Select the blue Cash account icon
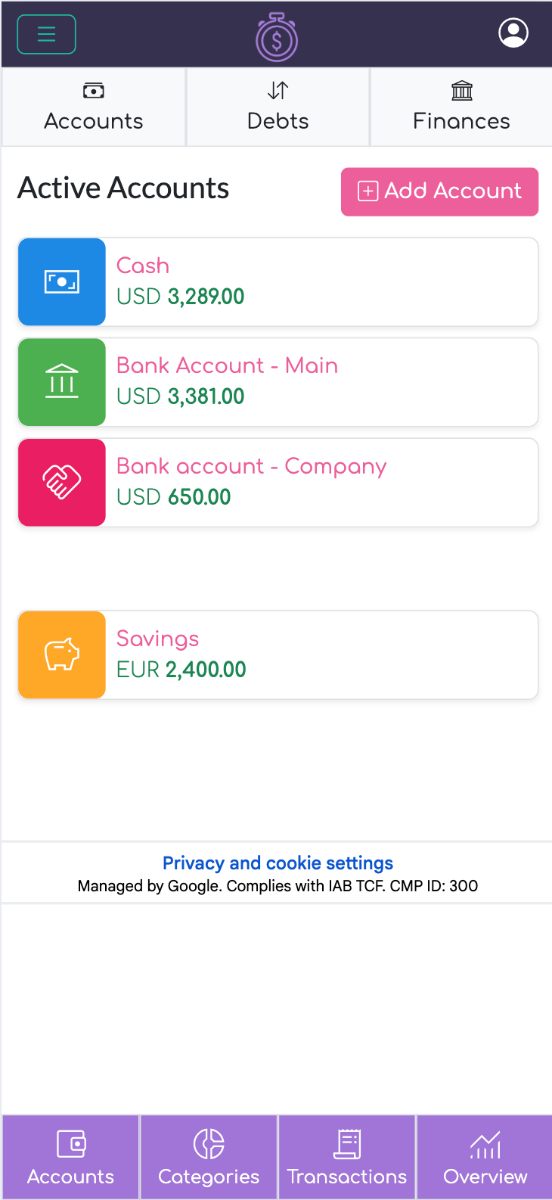Screen dimensions: 552x1200 point(62,282)
